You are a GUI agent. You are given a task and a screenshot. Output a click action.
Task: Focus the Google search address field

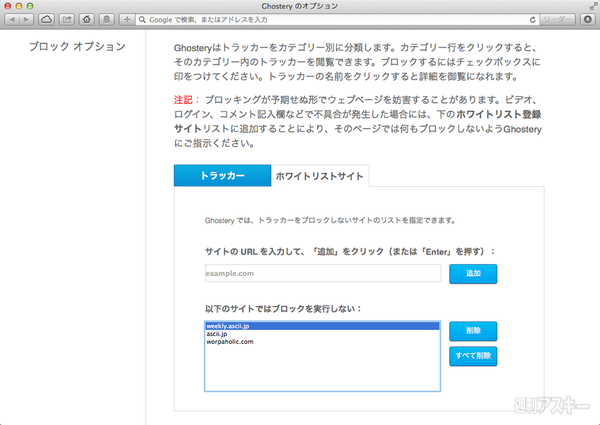coord(337,20)
